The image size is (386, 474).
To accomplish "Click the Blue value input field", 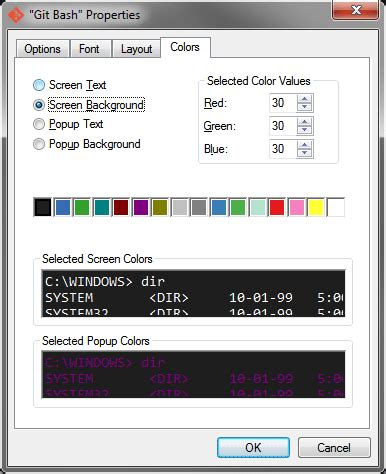I will pos(283,149).
